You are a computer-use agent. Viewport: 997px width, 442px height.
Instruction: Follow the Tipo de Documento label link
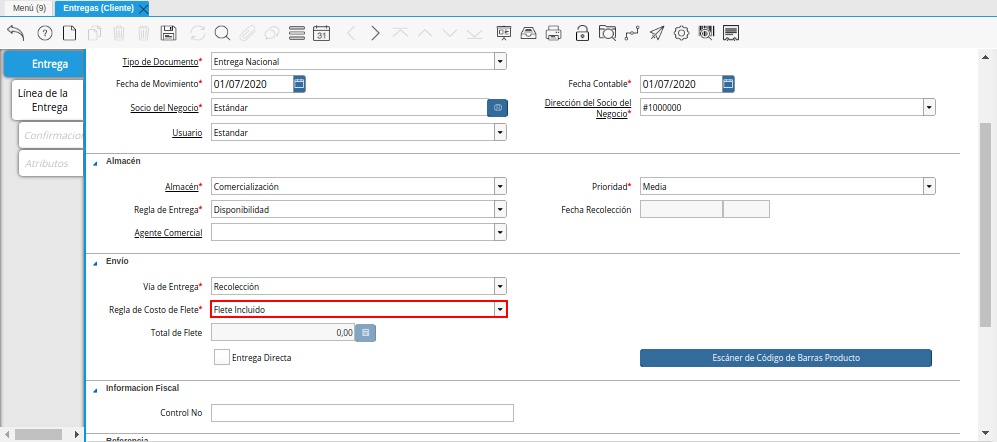[160, 62]
